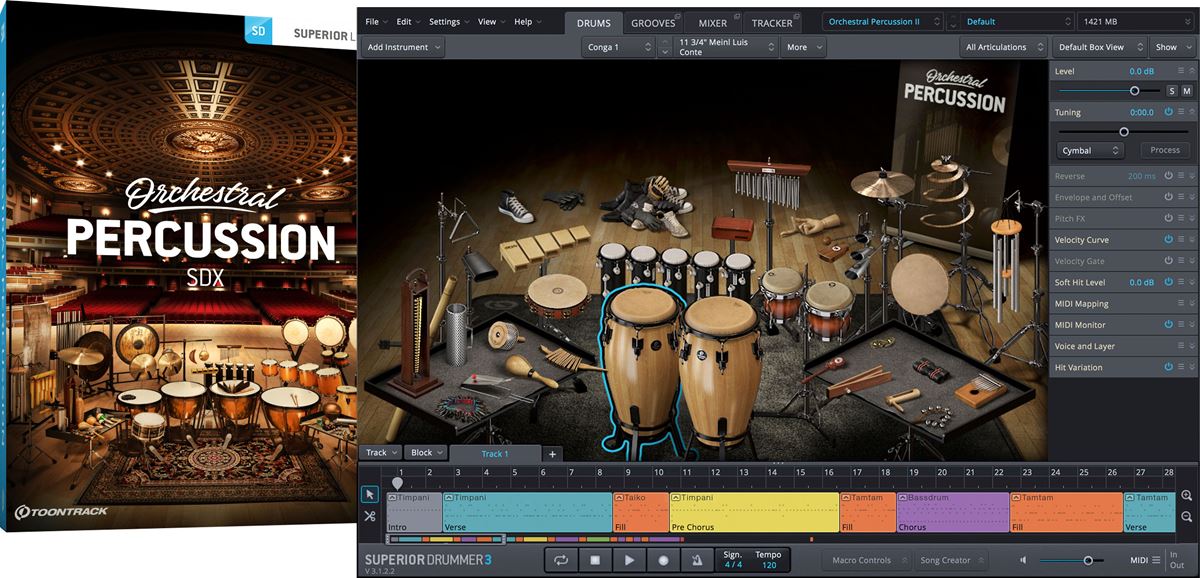This screenshot has height=578, width=1200.
Task: Select the scissors cut tool
Action: [x=370, y=516]
